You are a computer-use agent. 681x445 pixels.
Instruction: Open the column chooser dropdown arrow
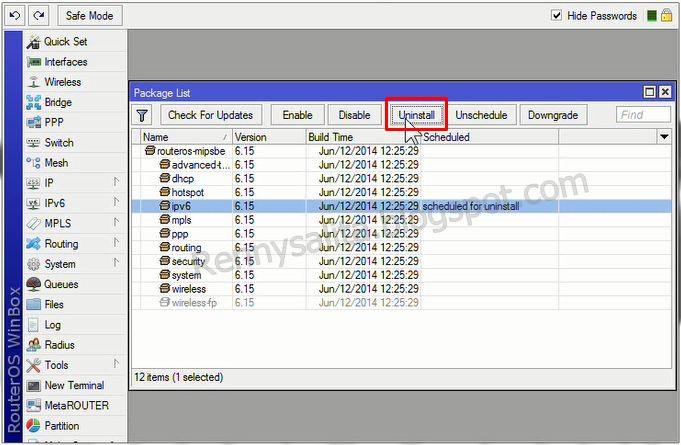tap(664, 137)
